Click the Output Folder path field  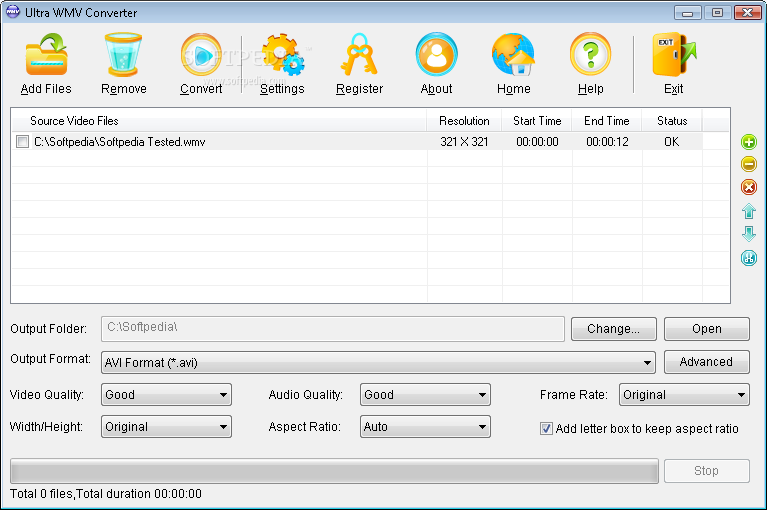point(333,329)
